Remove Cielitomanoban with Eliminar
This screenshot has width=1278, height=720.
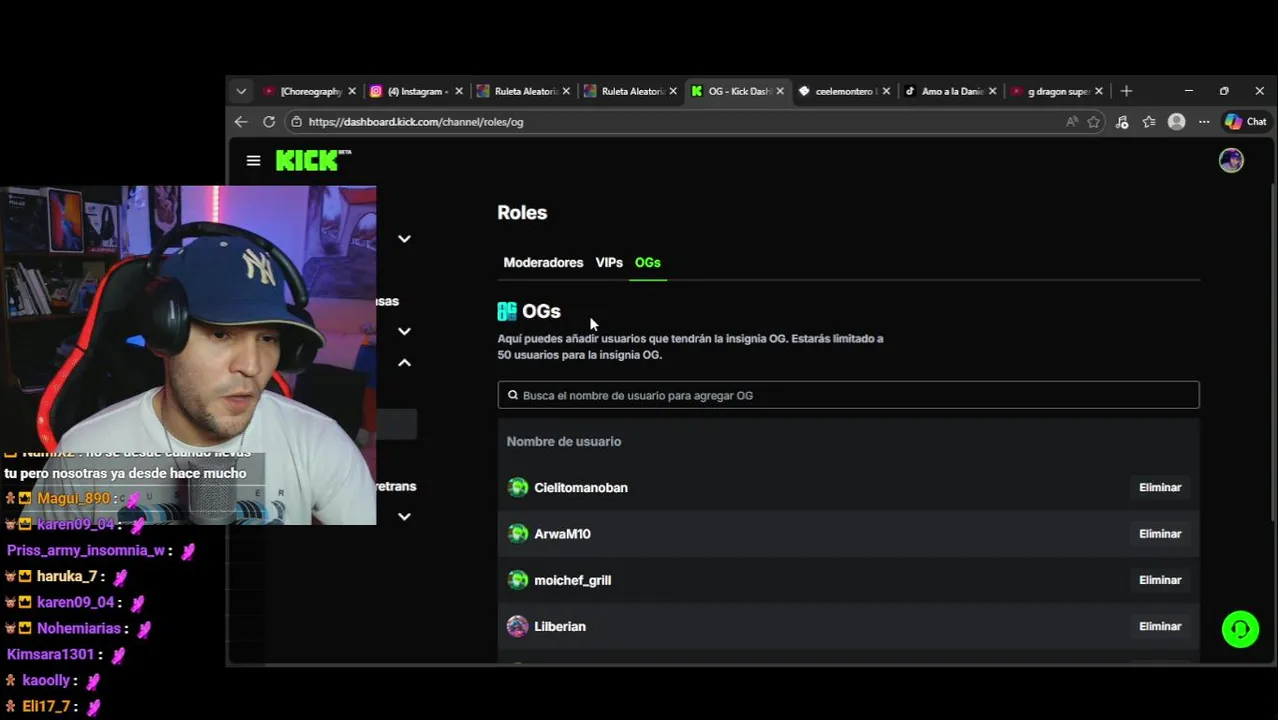[1160, 487]
